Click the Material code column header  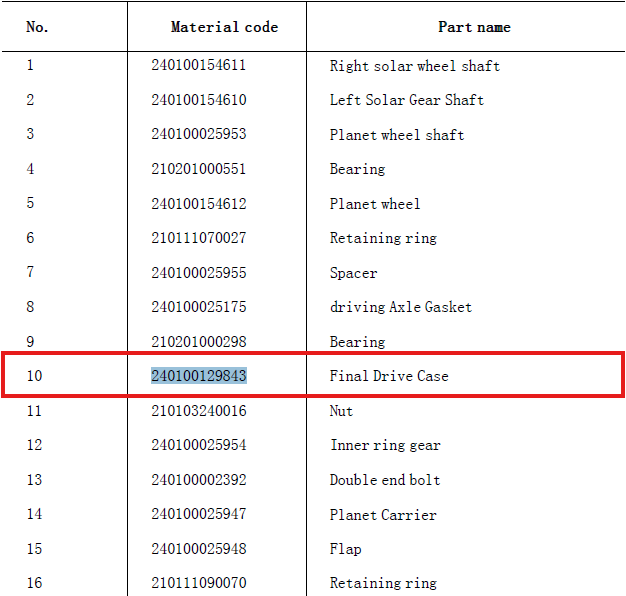[x=224, y=27]
